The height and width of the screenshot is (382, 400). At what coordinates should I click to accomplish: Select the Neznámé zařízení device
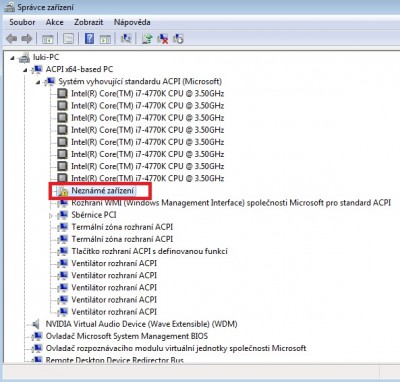pyautogui.click(x=103, y=191)
